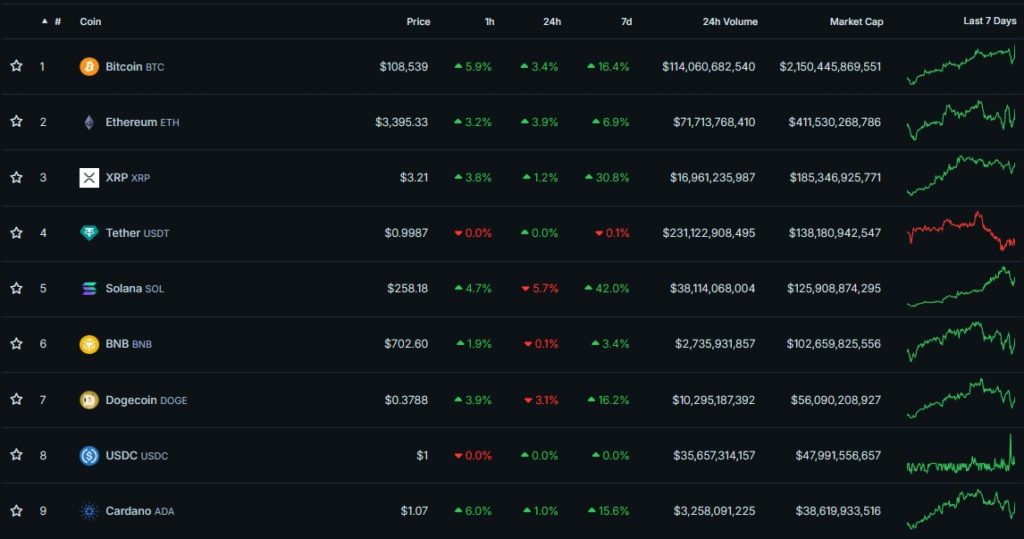Screen dimensions: 1024x539
Task: Open Cardano's 7-day sparkline chart
Action: pyautogui.click(x=961, y=510)
